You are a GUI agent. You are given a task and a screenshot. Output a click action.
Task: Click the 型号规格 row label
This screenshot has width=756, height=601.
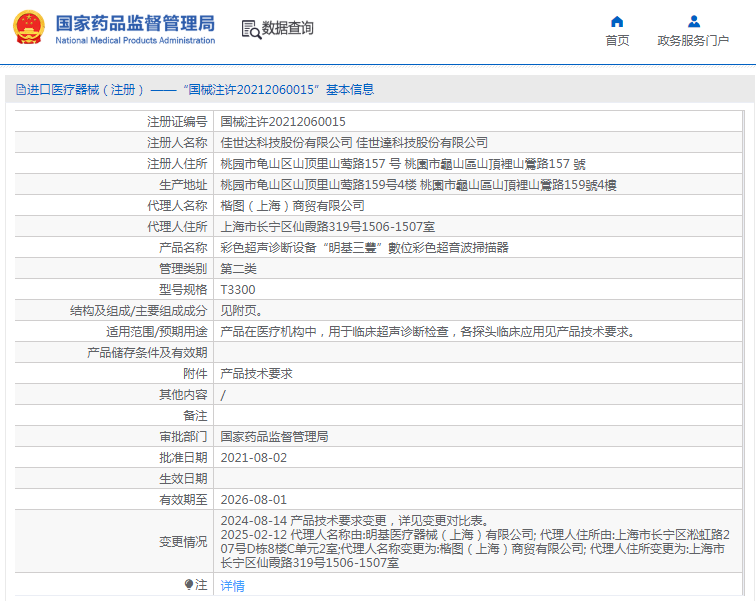click(x=183, y=290)
